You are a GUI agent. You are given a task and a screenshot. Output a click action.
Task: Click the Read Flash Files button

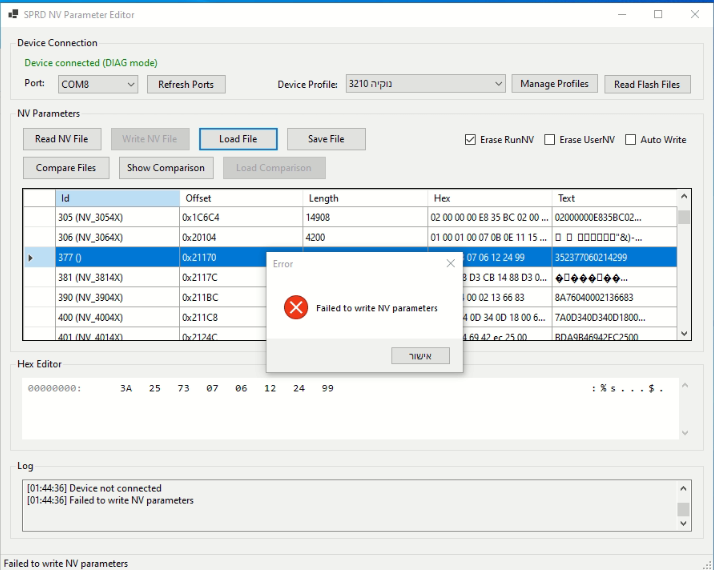647,84
